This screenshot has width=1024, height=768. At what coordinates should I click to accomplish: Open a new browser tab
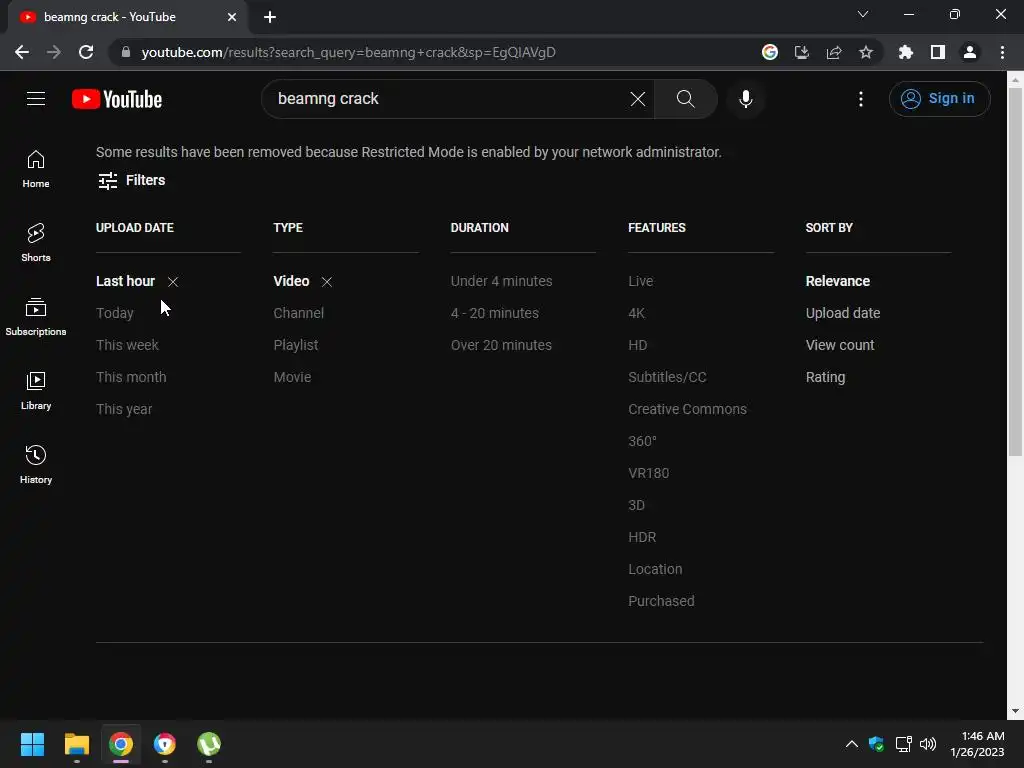coord(270,17)
